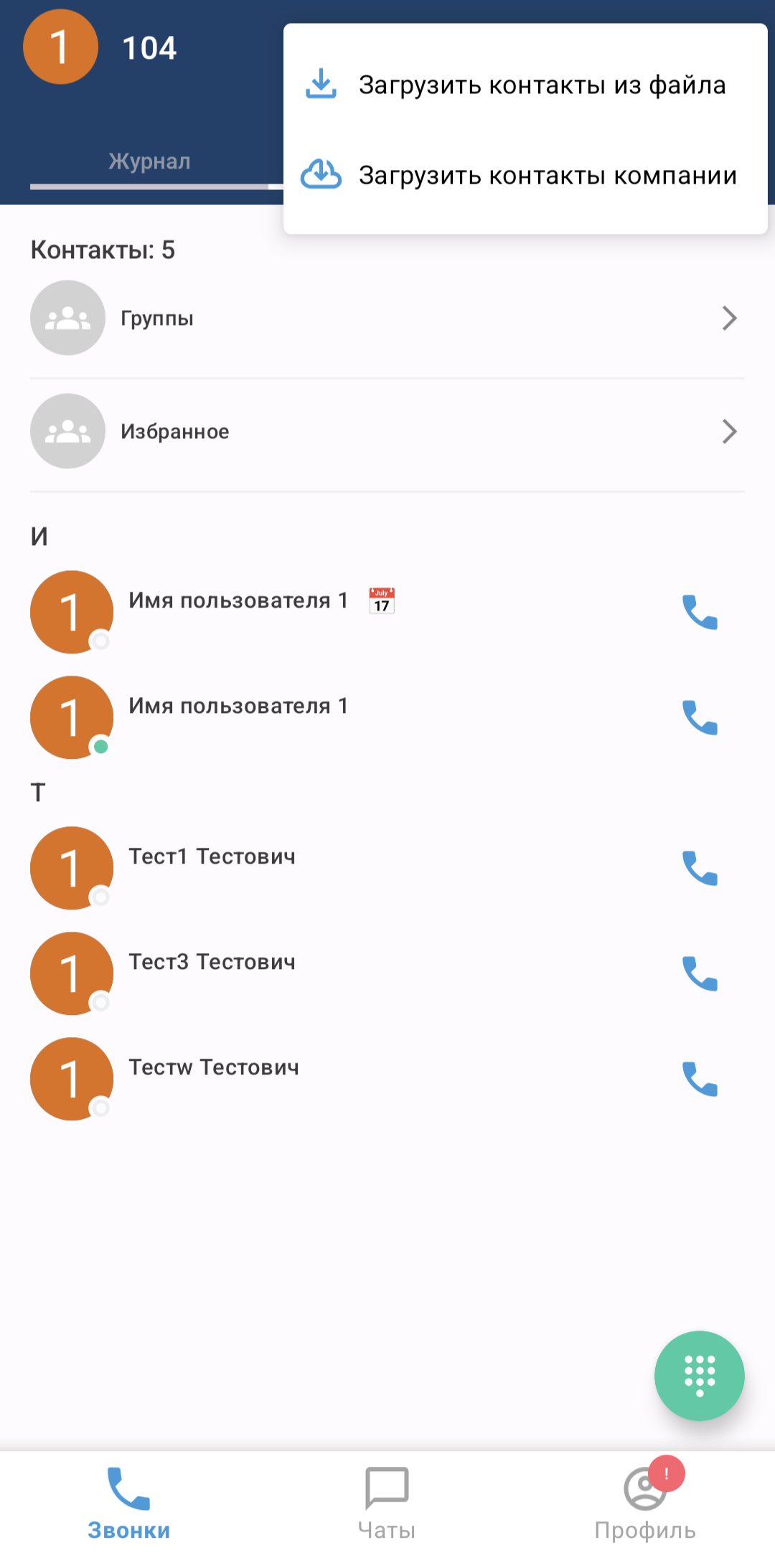This screenshot has height=1568, width=775.
Task: Open the Тест1 Тестович contact avatar
Action: 72,868
